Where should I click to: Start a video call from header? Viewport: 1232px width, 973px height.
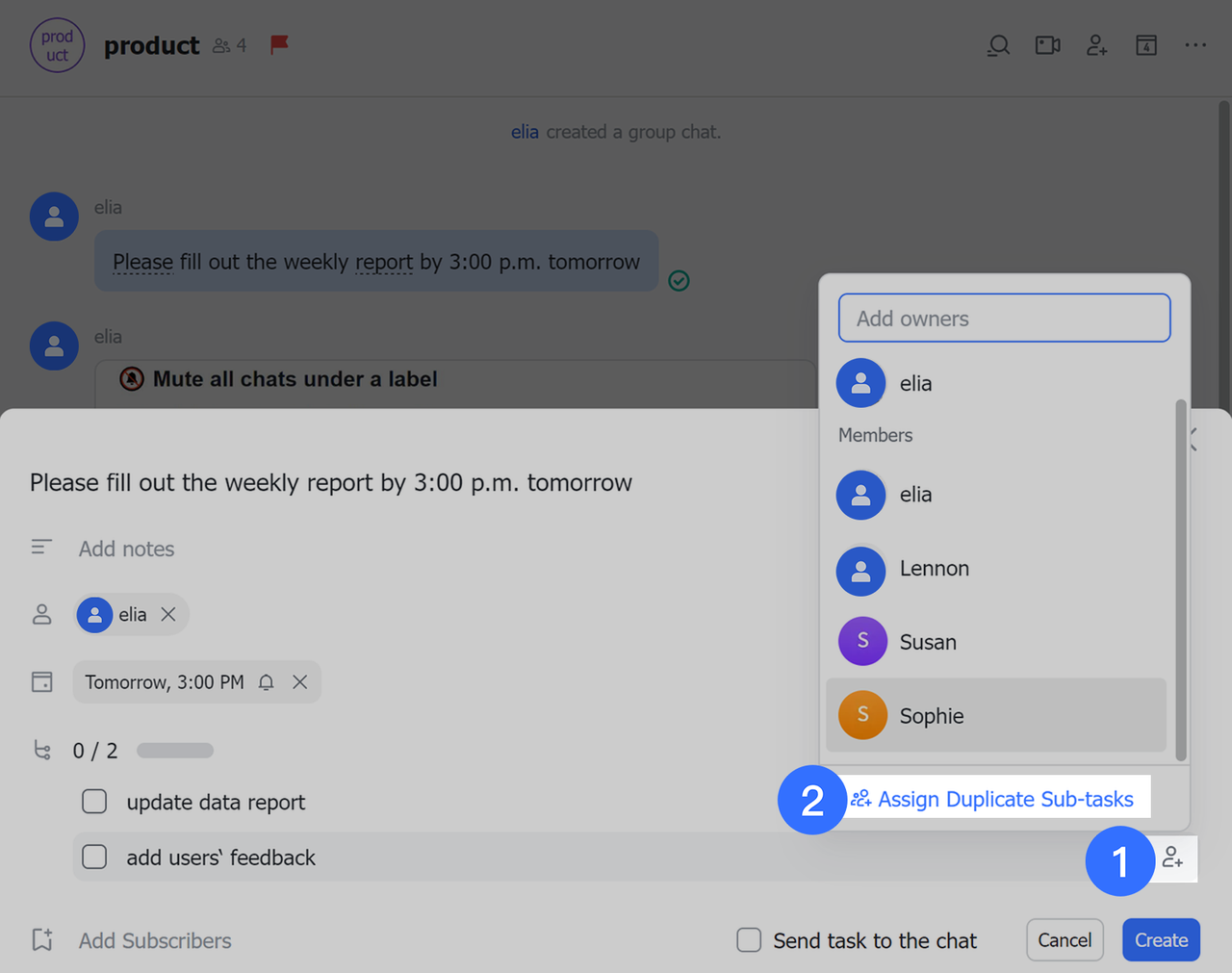click(1047, 45)
